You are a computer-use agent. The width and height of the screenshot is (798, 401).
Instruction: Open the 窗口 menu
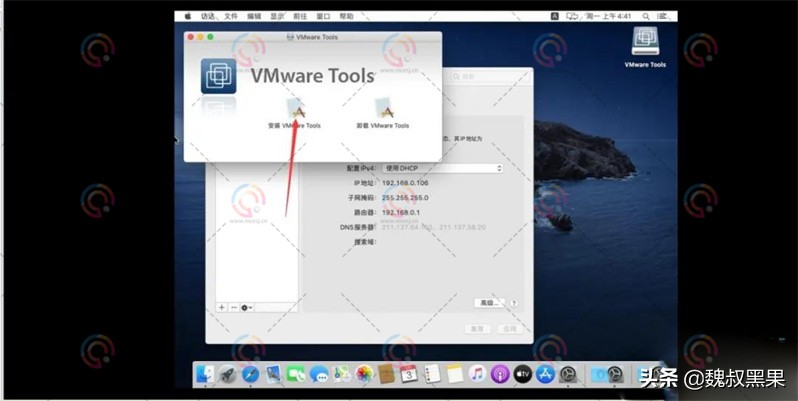323,16
